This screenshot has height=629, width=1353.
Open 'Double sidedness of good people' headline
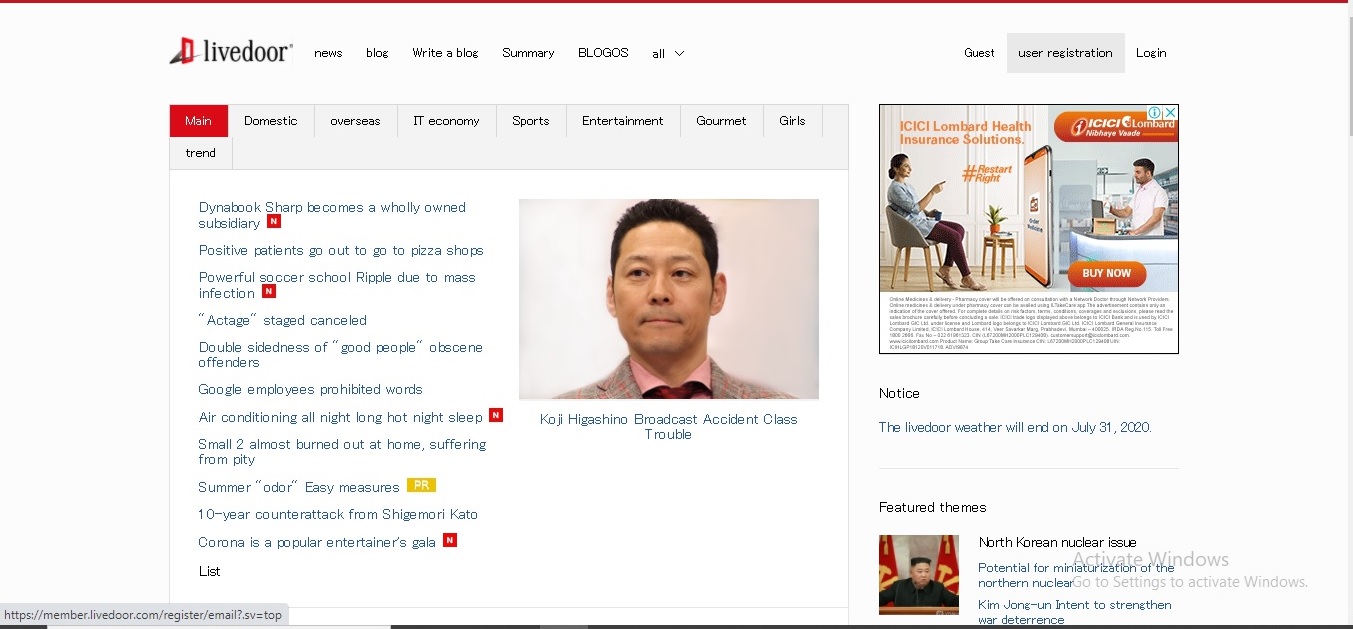coord(341,355)
